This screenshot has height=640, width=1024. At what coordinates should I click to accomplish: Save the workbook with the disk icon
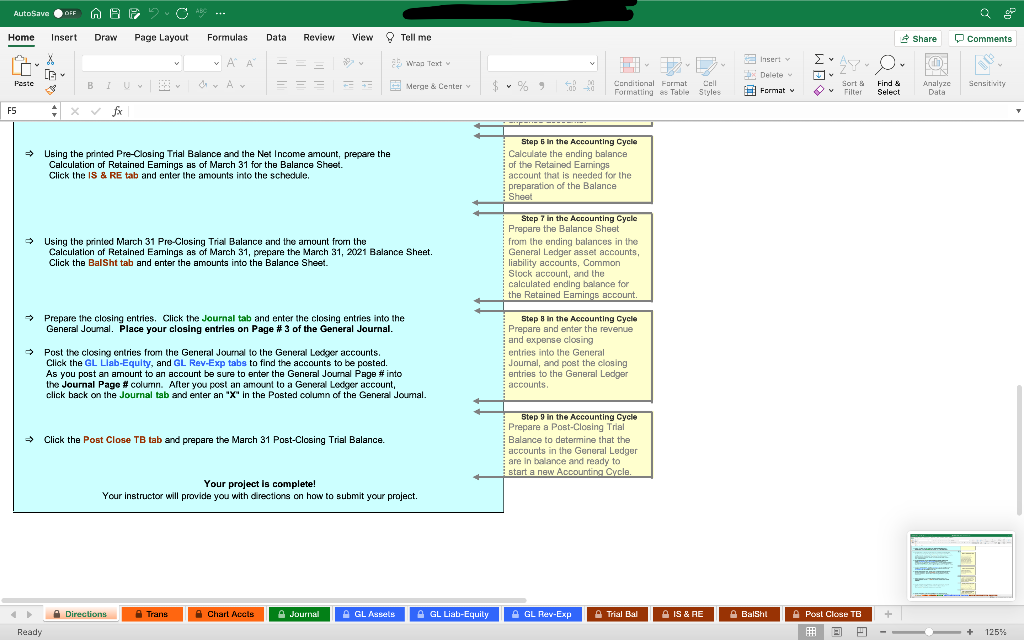point(115,13)
